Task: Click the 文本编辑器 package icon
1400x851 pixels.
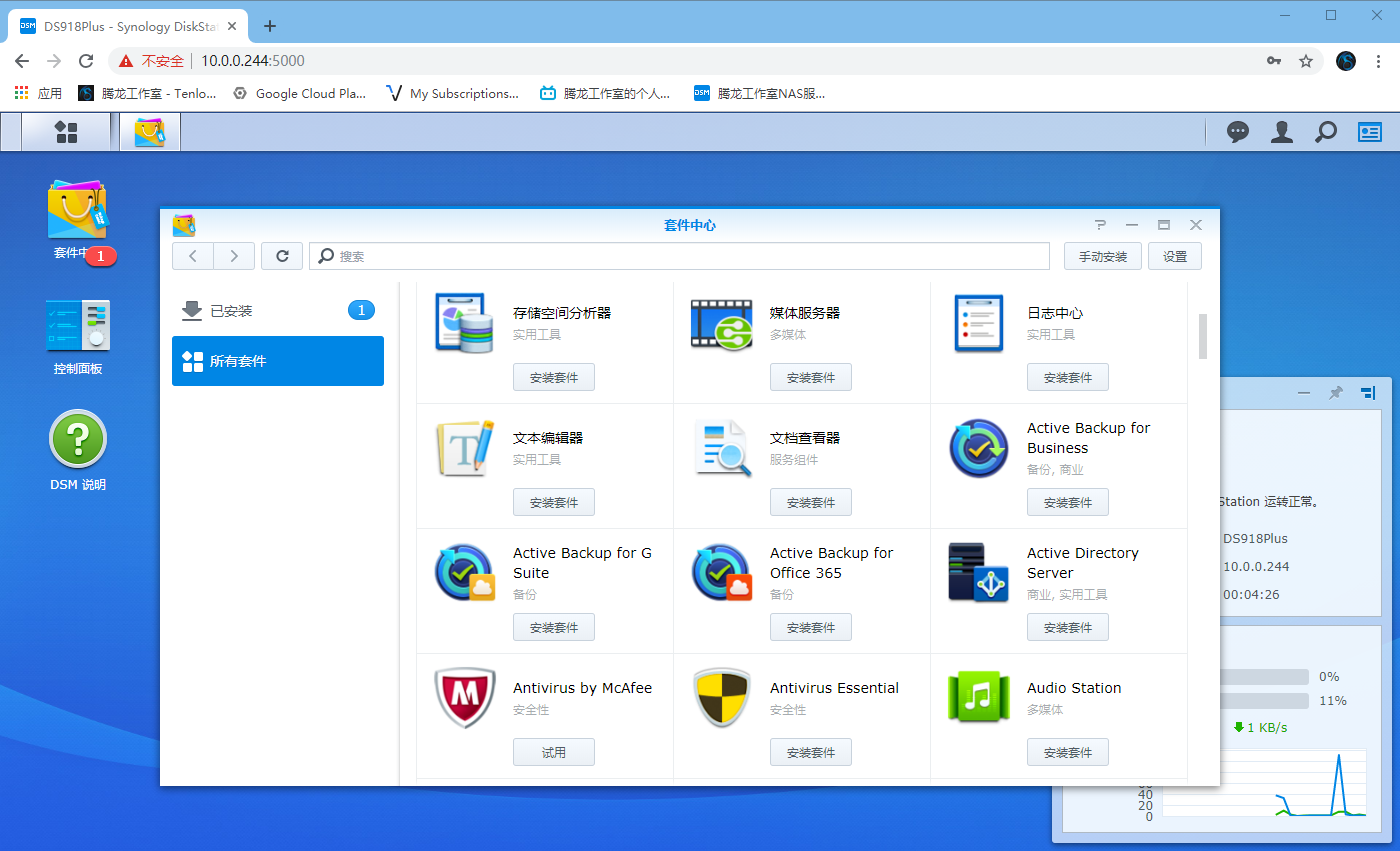Action: pyautogui.click(x=465, y=448)
